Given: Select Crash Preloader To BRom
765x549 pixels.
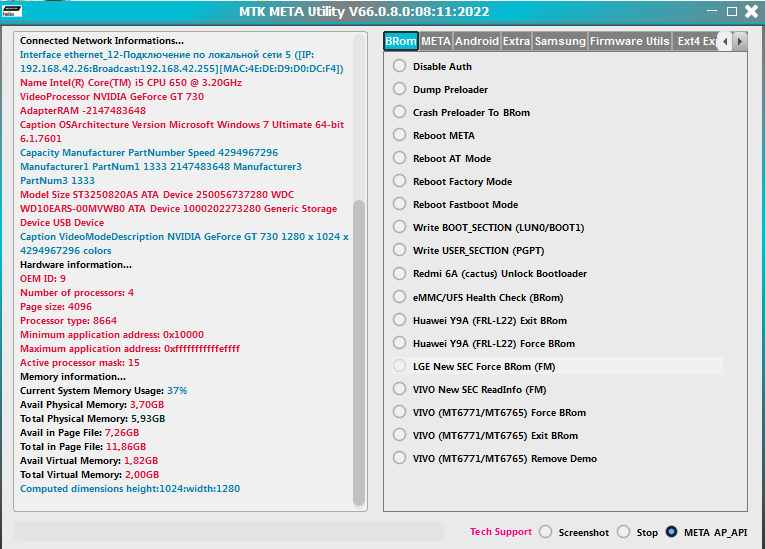Looking at the screenshot, I should (400, 113).
